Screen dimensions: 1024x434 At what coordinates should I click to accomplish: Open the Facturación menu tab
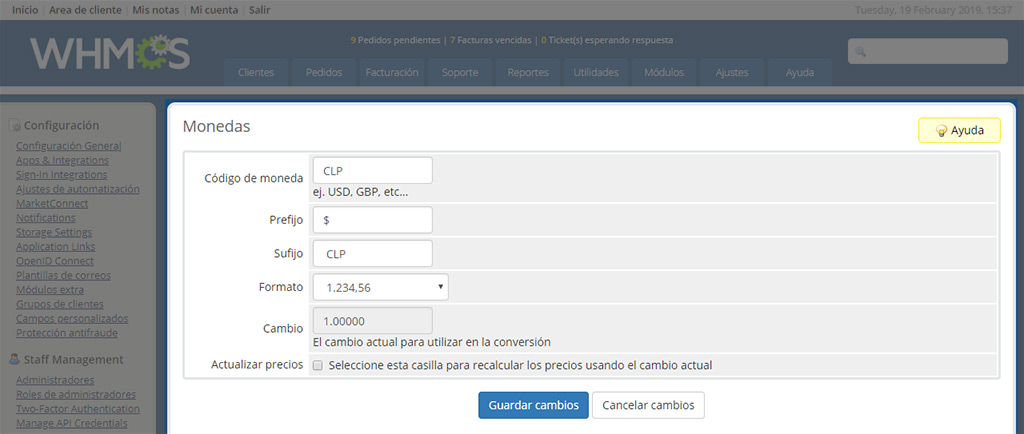[392, 72]
